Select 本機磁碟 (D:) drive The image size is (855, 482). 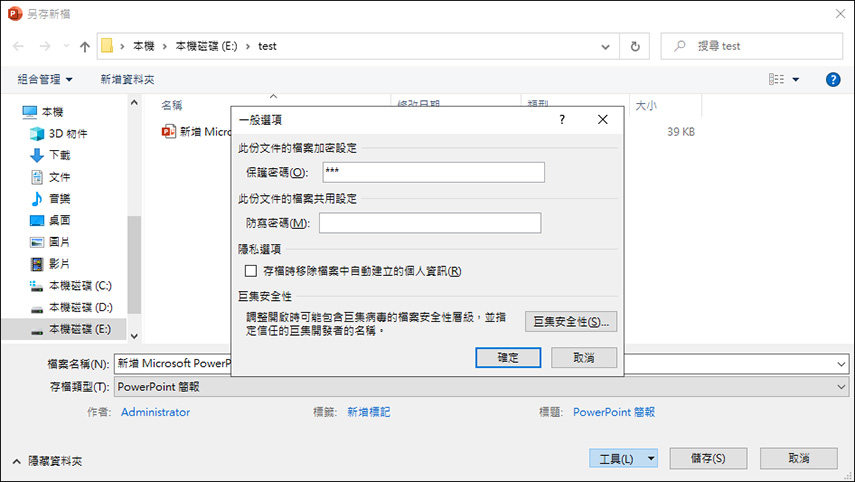pyautogui.click(x=80, y=308)
